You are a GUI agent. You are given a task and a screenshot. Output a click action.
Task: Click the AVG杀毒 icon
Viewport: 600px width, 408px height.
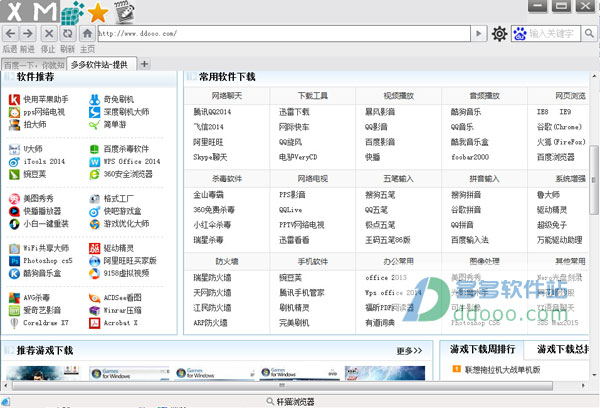14,298
